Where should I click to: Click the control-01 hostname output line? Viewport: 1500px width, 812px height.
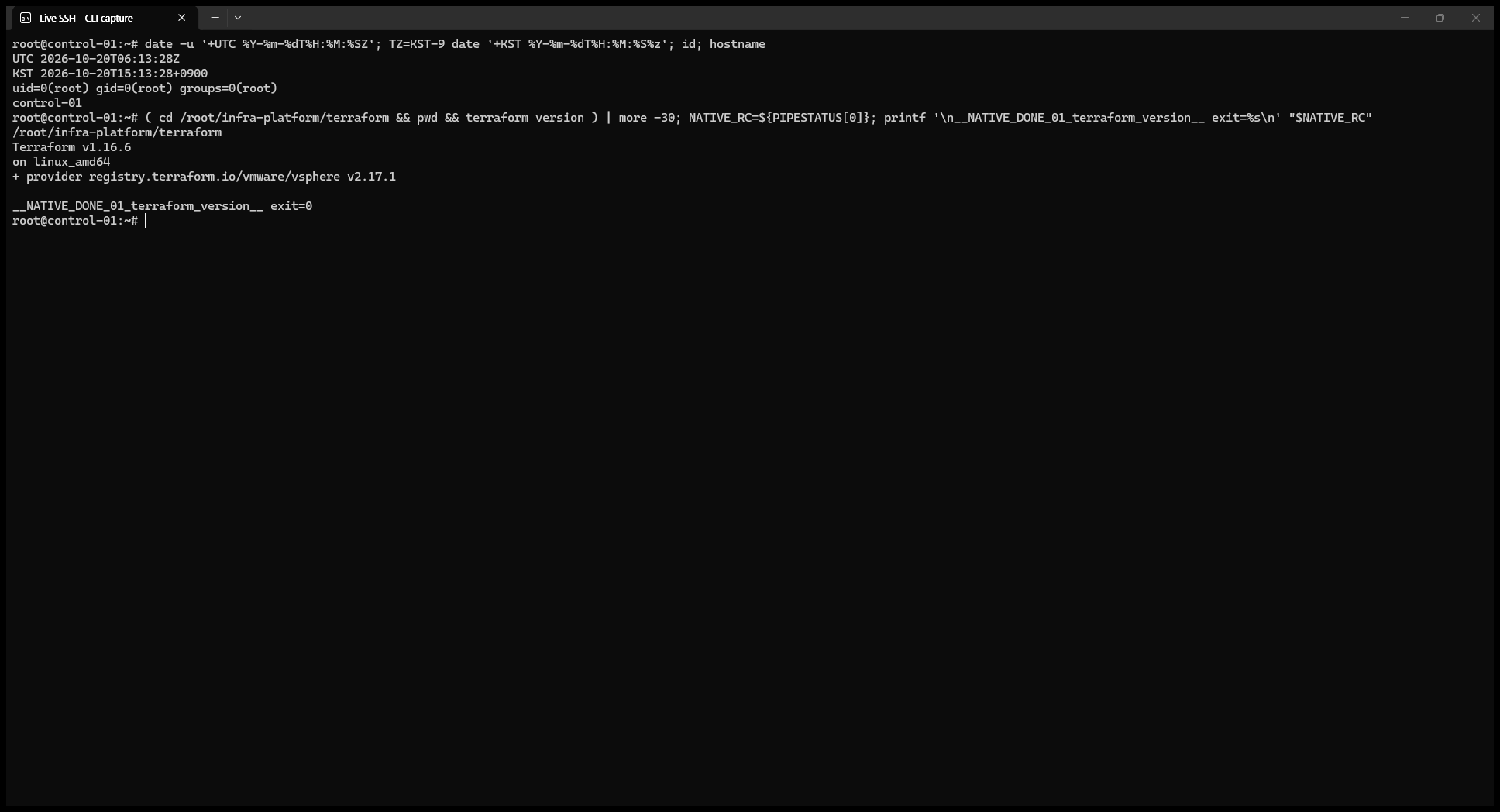(47, 103)
